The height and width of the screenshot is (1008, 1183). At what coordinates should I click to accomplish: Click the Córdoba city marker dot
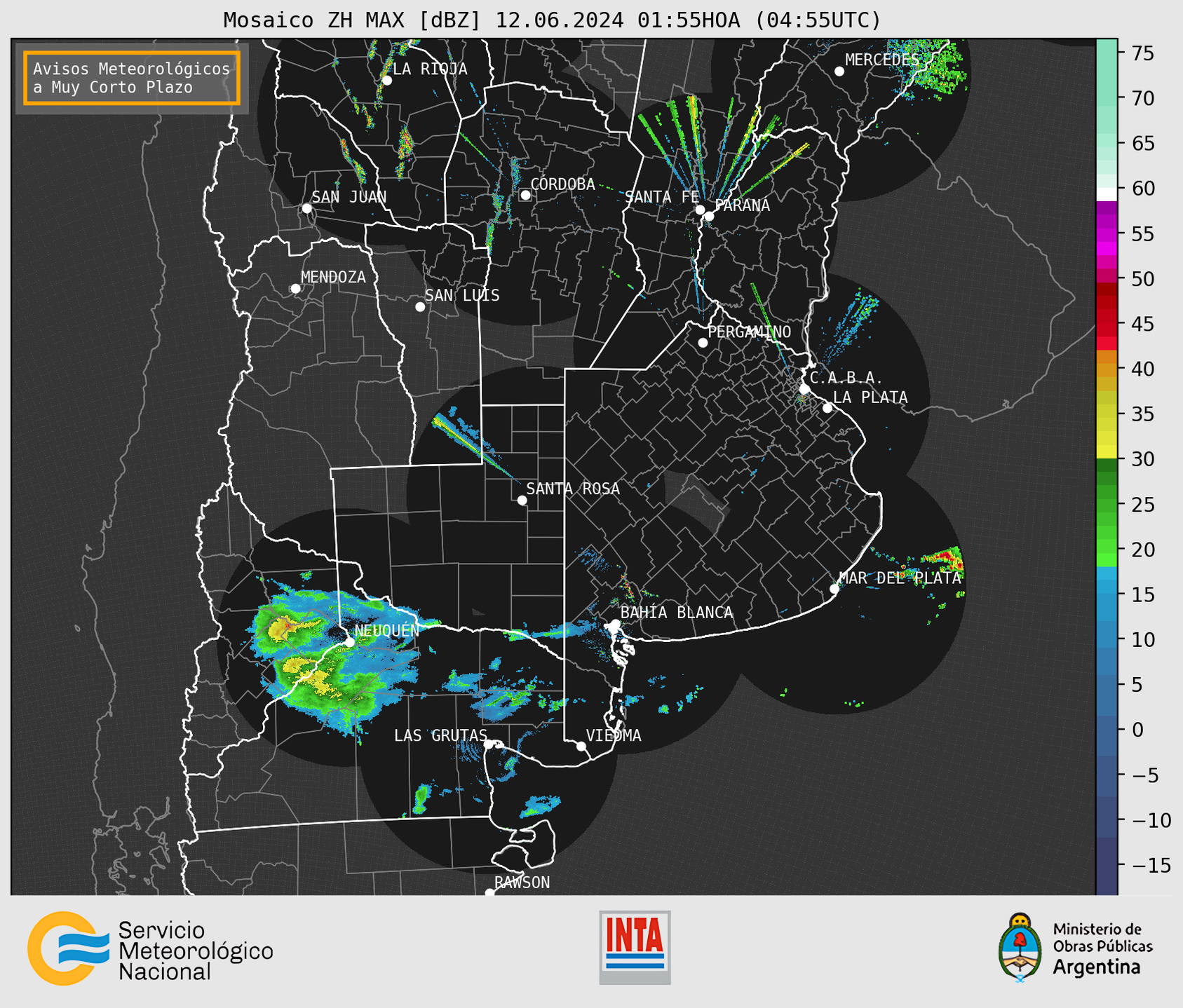tap(525, 195)
